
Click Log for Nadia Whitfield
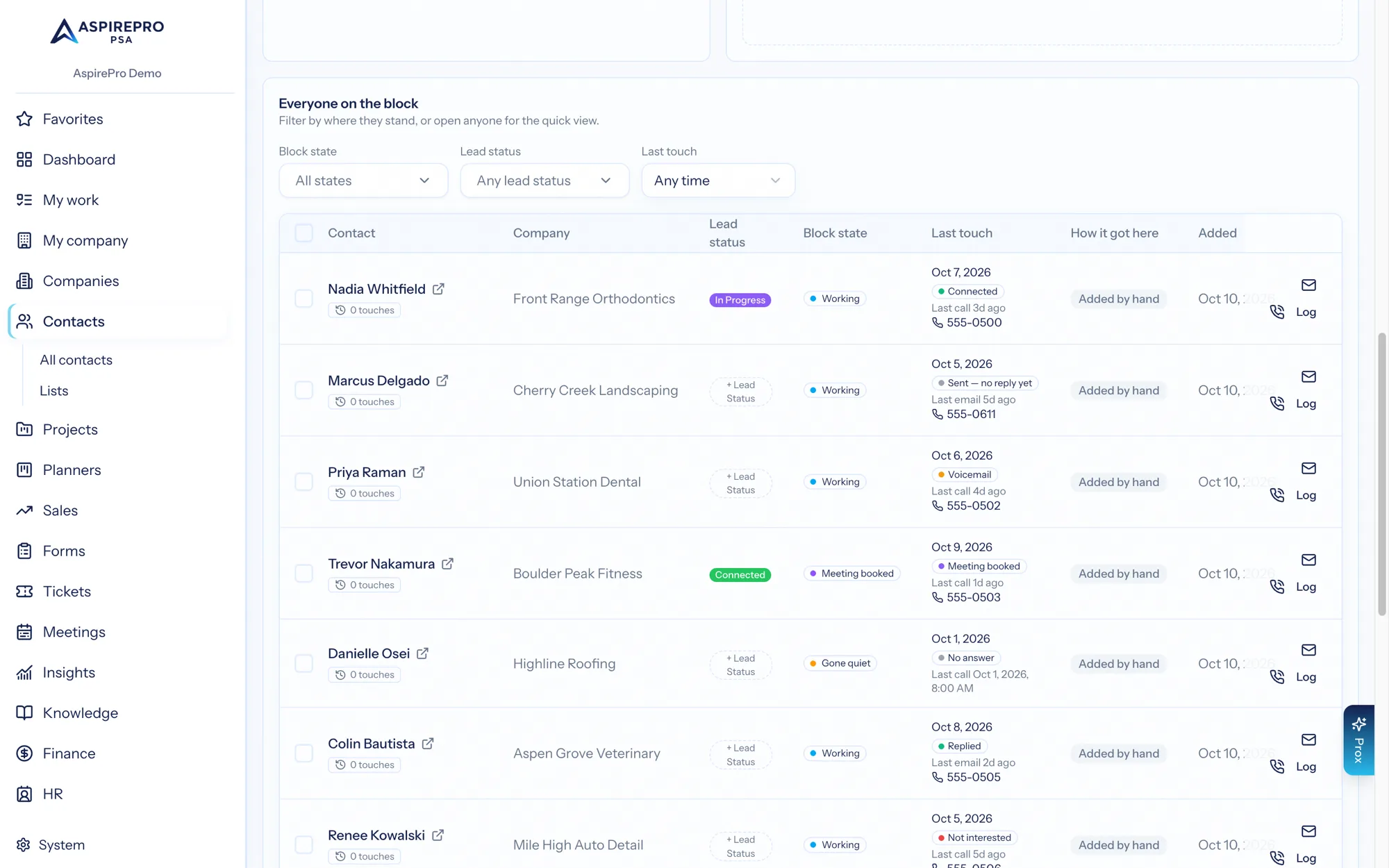click(x=1306, y=312)
